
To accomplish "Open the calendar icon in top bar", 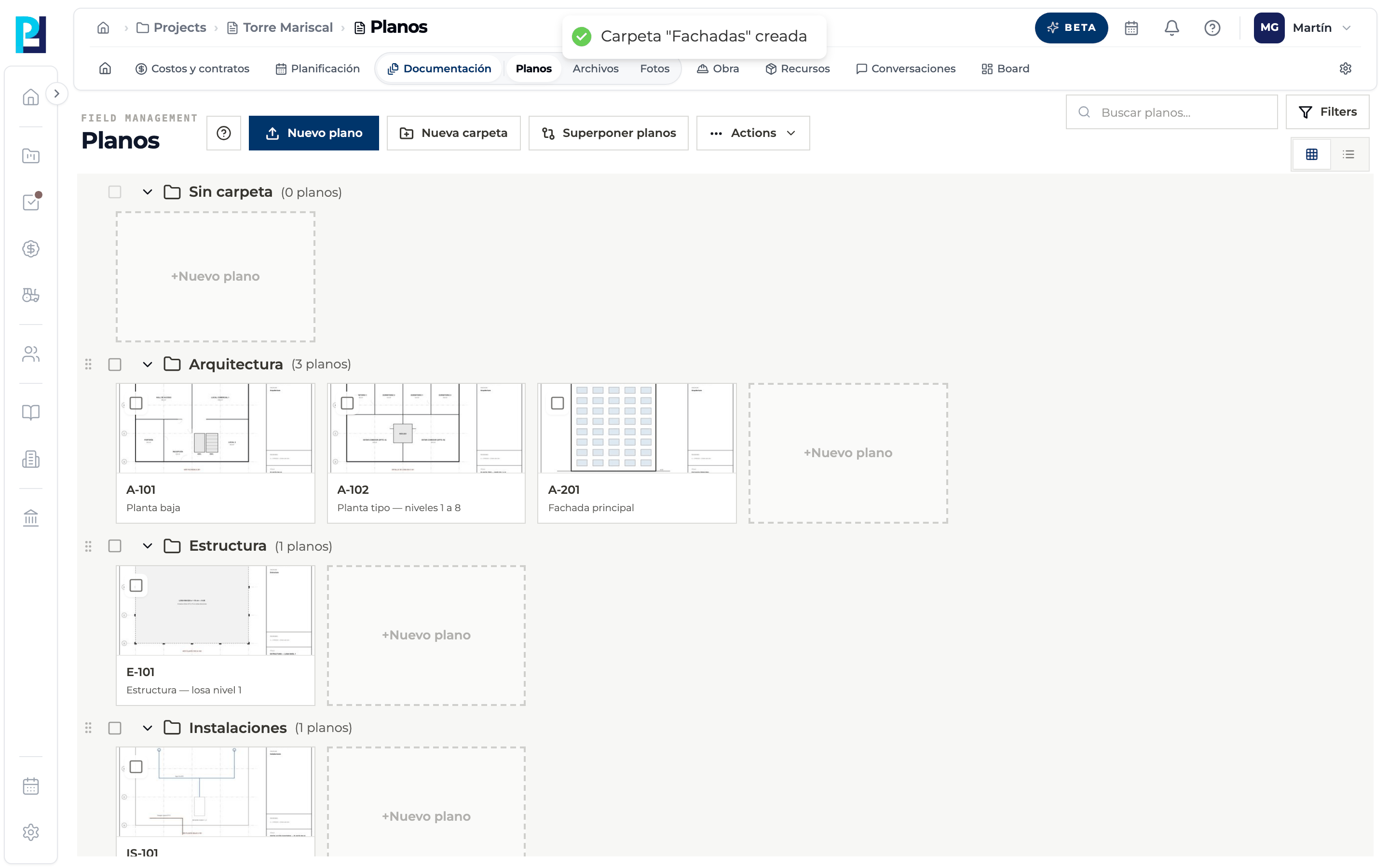I will [1130, 27].
